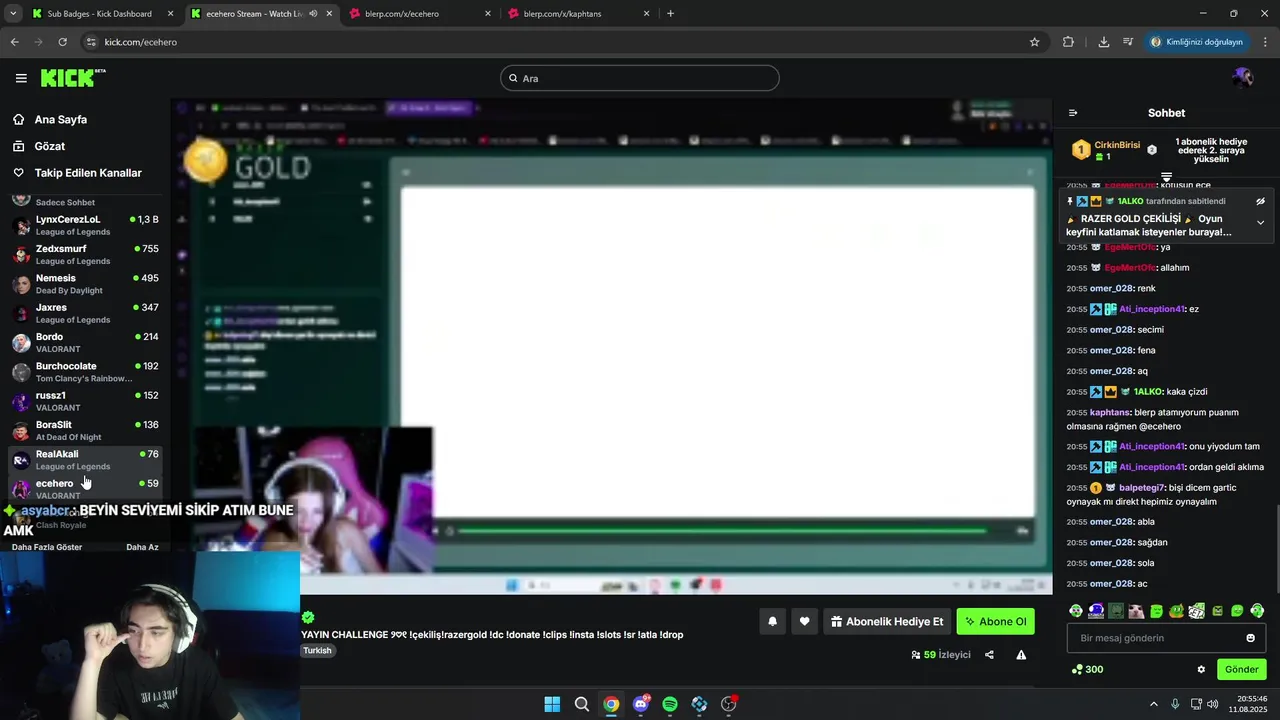Open browser downloads icon
1280x720 pixels.
pos(1103,42)
